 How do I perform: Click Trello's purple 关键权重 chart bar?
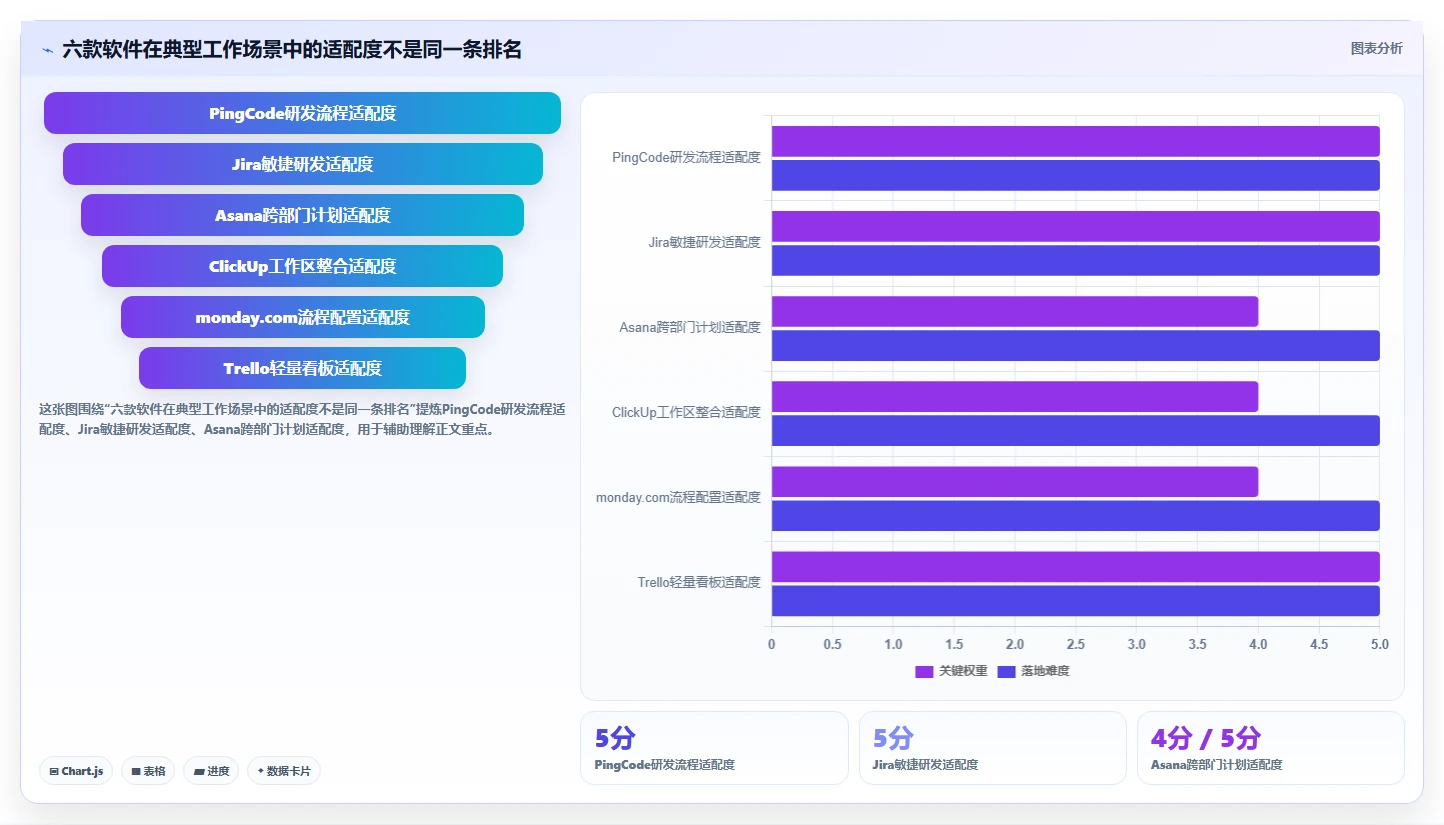click(1075, 566)
